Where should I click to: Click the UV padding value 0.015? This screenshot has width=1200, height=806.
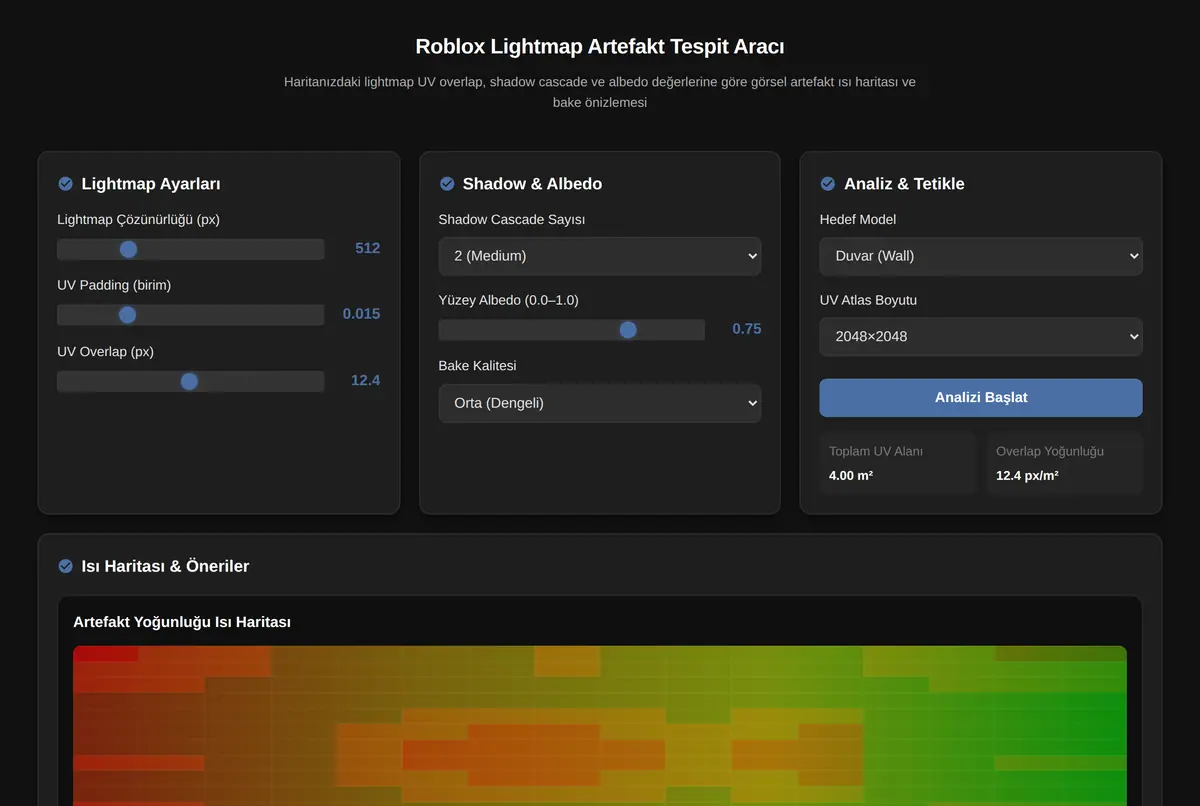tap(361, 314)
